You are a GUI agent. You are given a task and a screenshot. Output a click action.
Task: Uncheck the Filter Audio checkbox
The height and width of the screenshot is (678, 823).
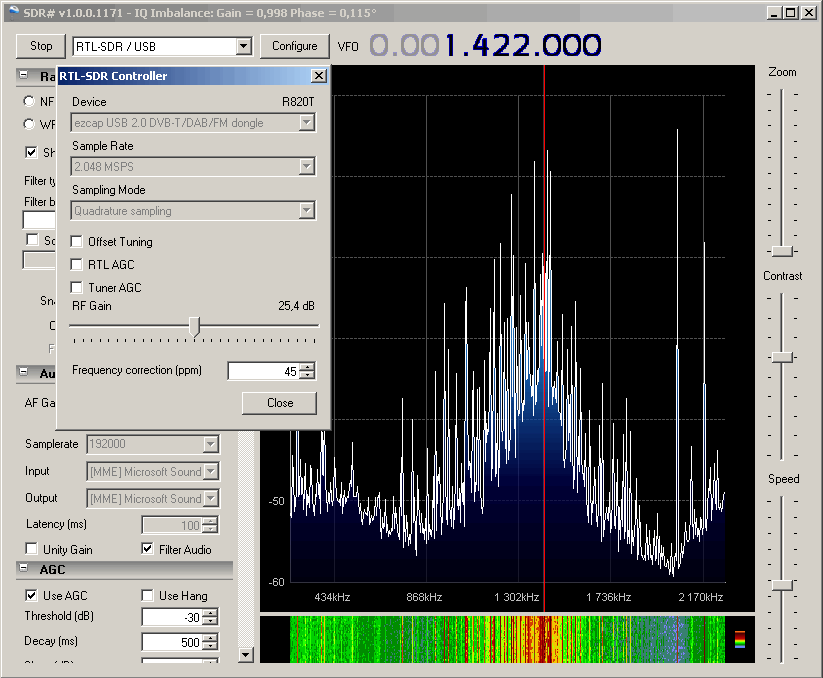coord(148,549)
